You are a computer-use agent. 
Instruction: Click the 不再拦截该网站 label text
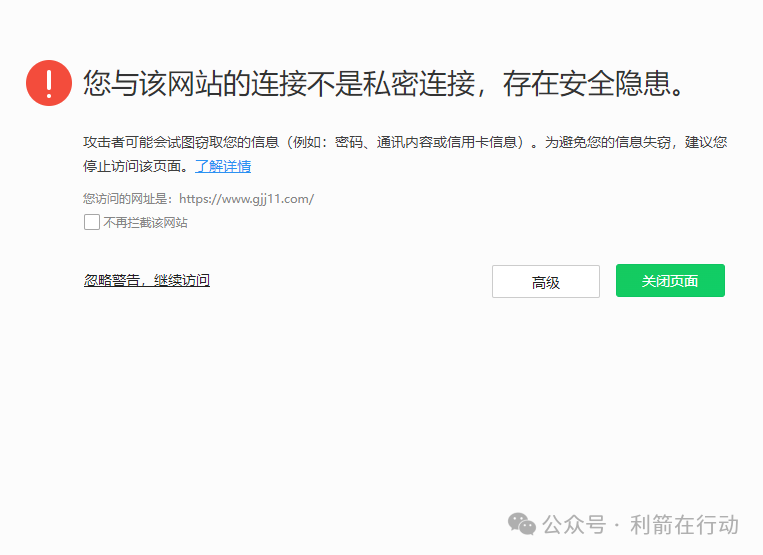[145, 223]
